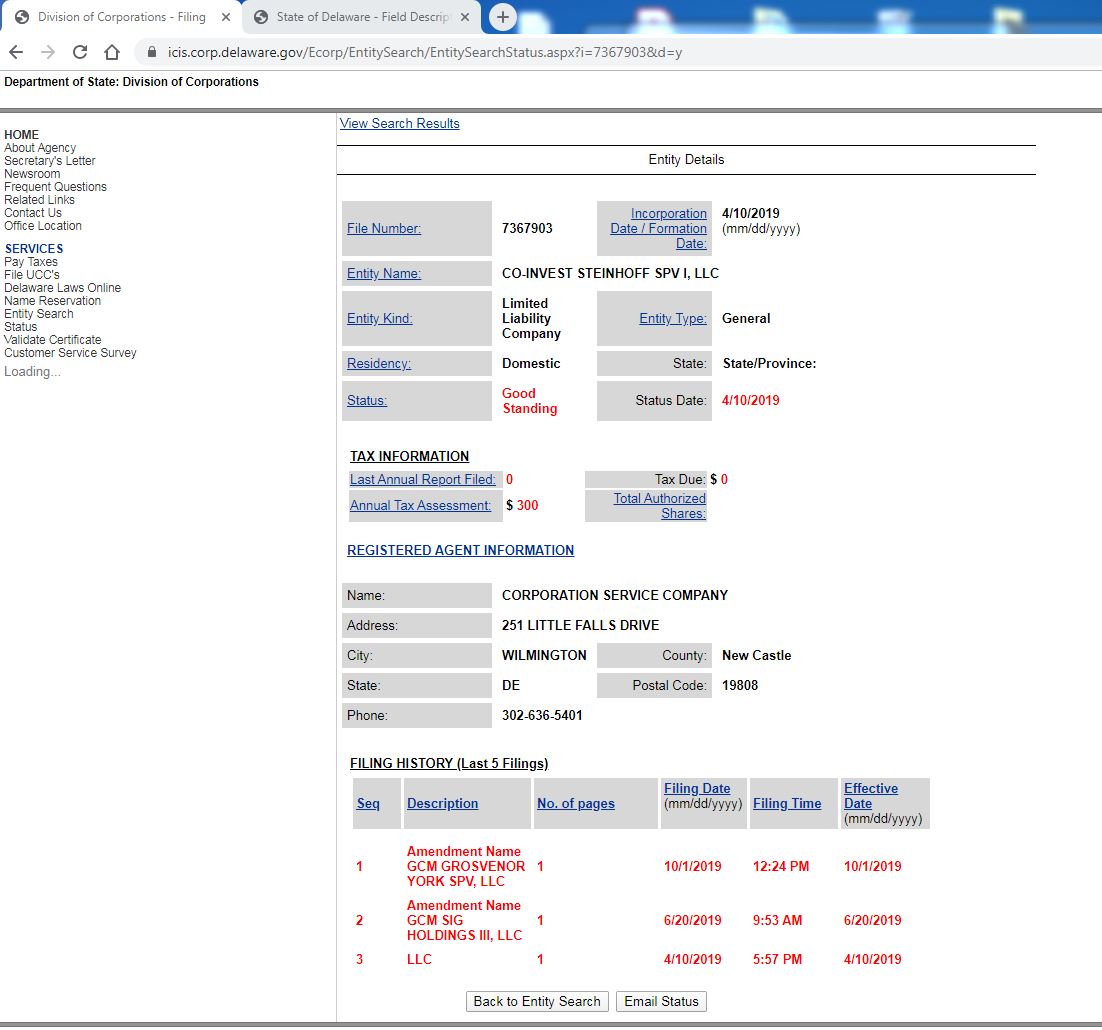This screenshot has width=1102, height=1030.
Task: Click Back to Entity Search button
Action: 537,1001
